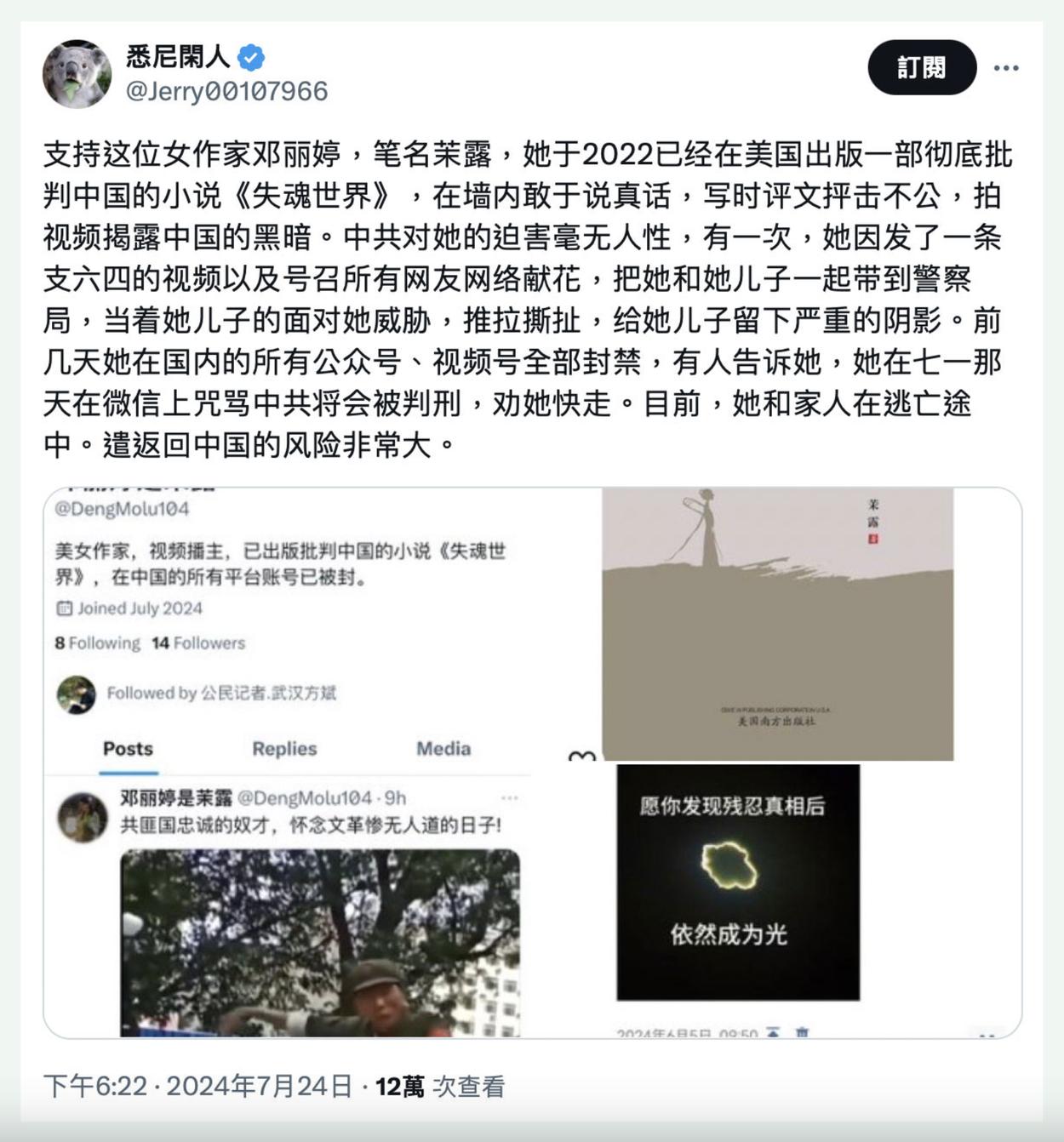Click the 12萬 次查看 view count
The height and width of the screenshot is (1142, 1064).
click(440, 1087)
